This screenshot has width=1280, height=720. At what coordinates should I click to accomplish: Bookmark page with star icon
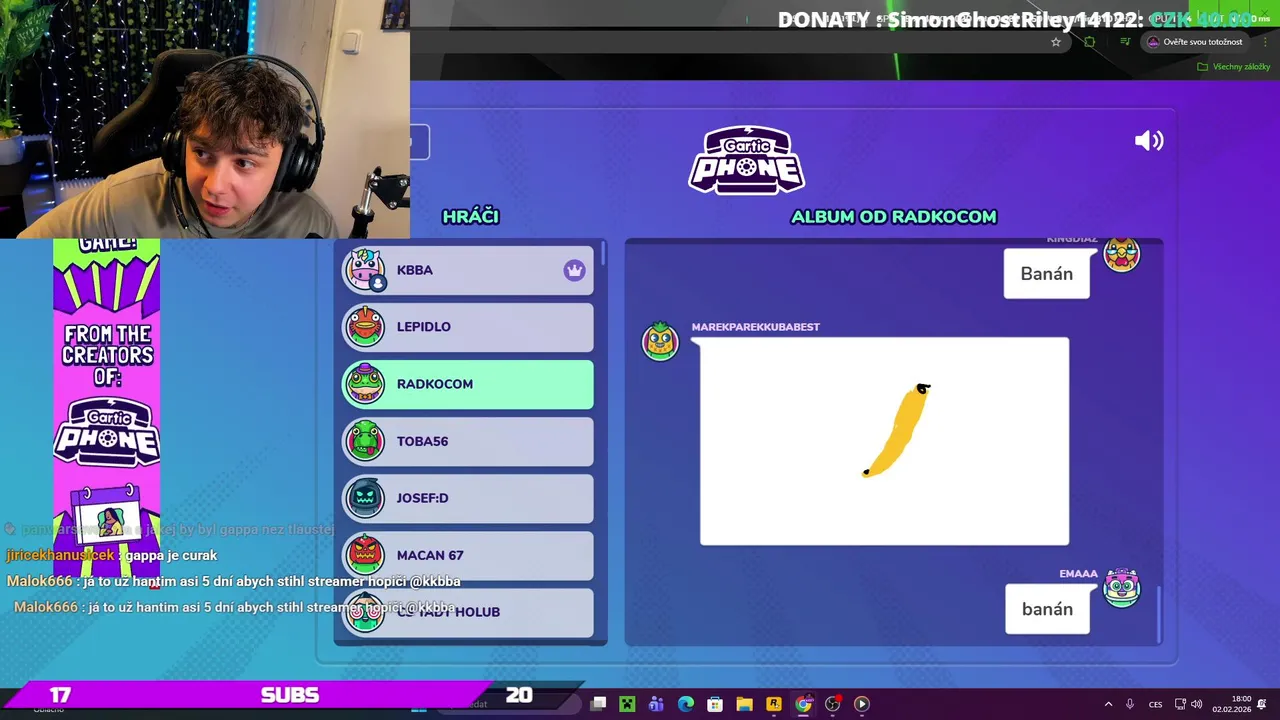[1056, 42]
